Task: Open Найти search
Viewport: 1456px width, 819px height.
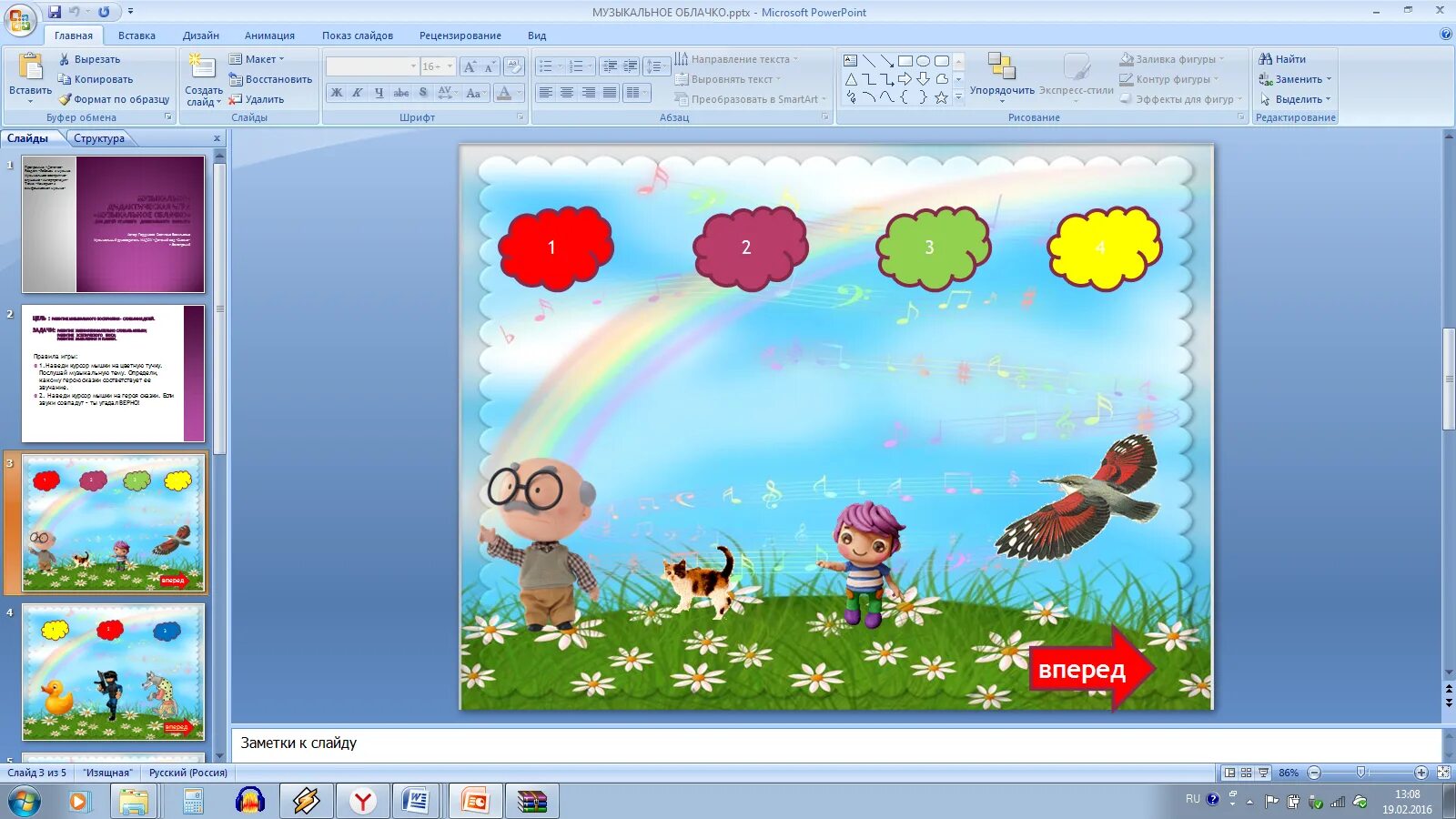Action: [1282, 59]
